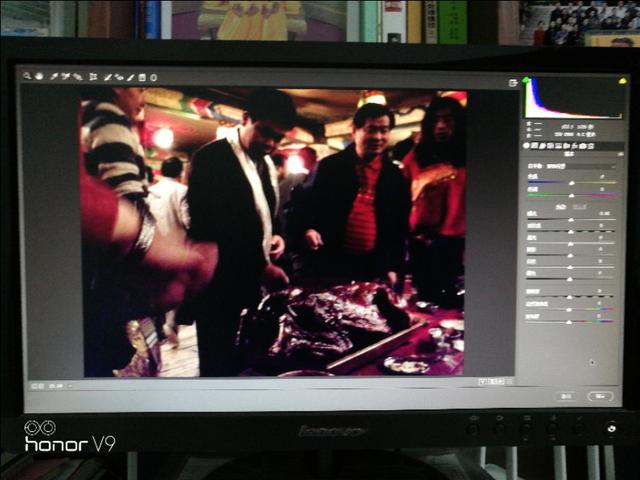
Task: Open the Presets panel tab
Action: coord(591,146)
